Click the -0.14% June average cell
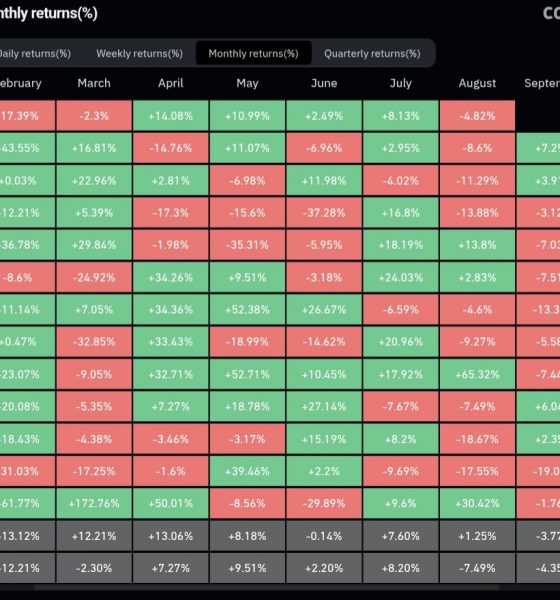The image size is (560, 600). 324,536
